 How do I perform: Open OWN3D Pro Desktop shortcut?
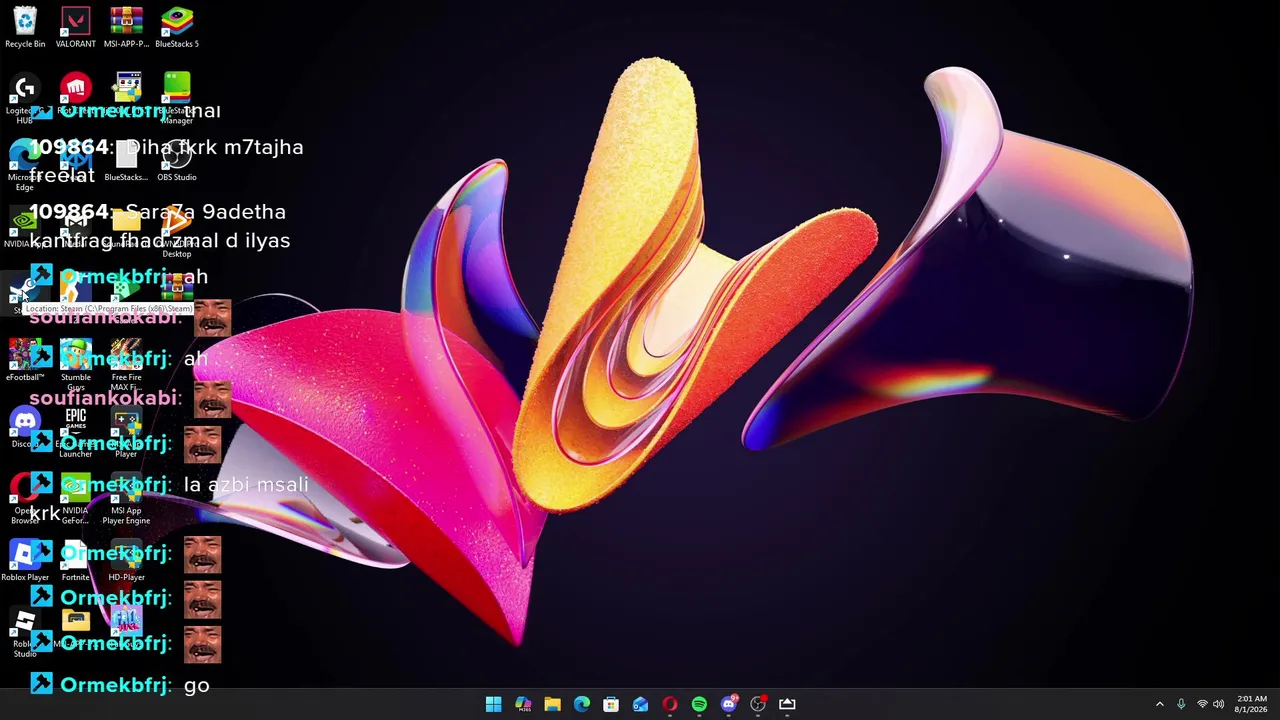[177, 232]
